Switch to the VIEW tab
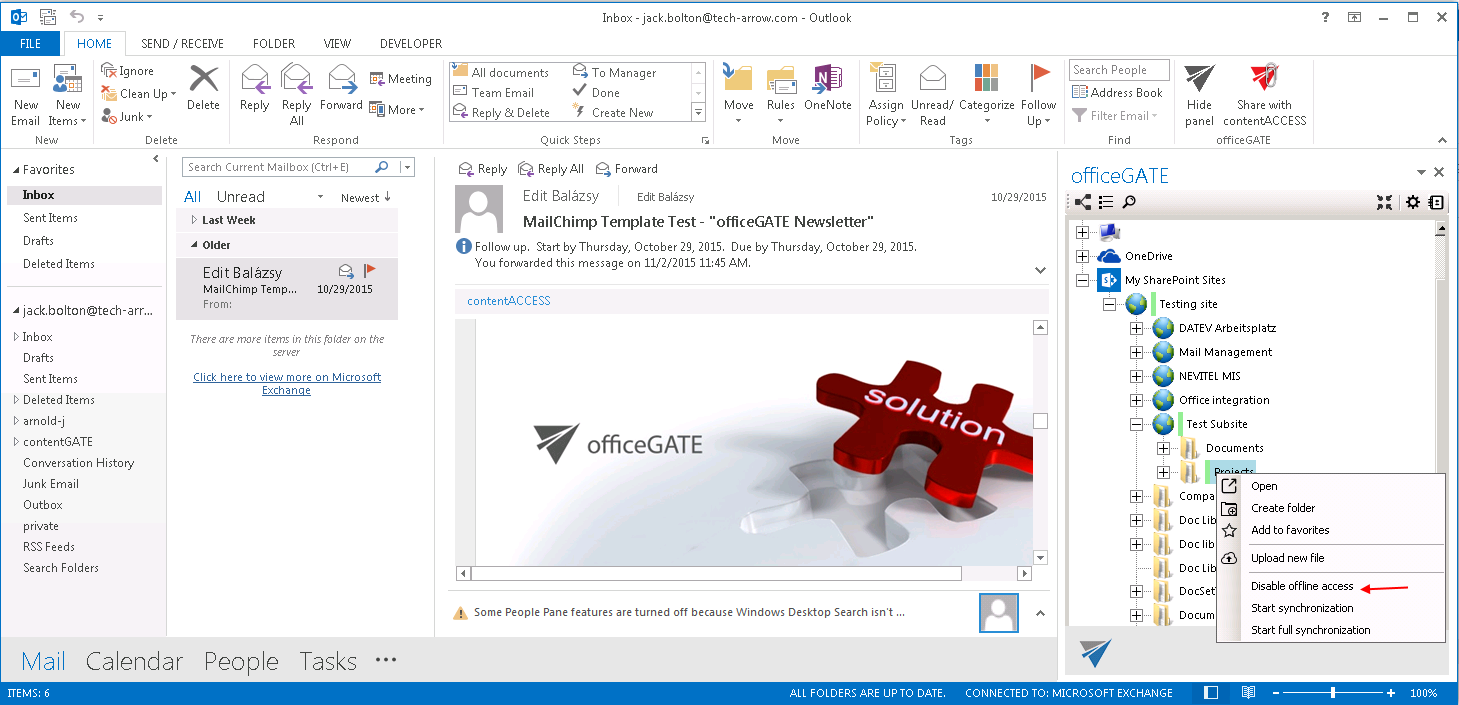The height and width of the screenshot is (705, 1459). [x=338, y=44]
